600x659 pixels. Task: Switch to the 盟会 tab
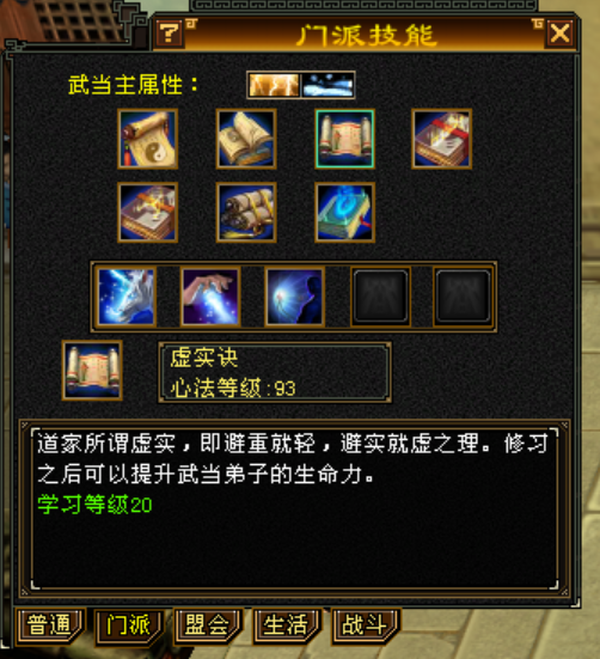click(208, 626)
